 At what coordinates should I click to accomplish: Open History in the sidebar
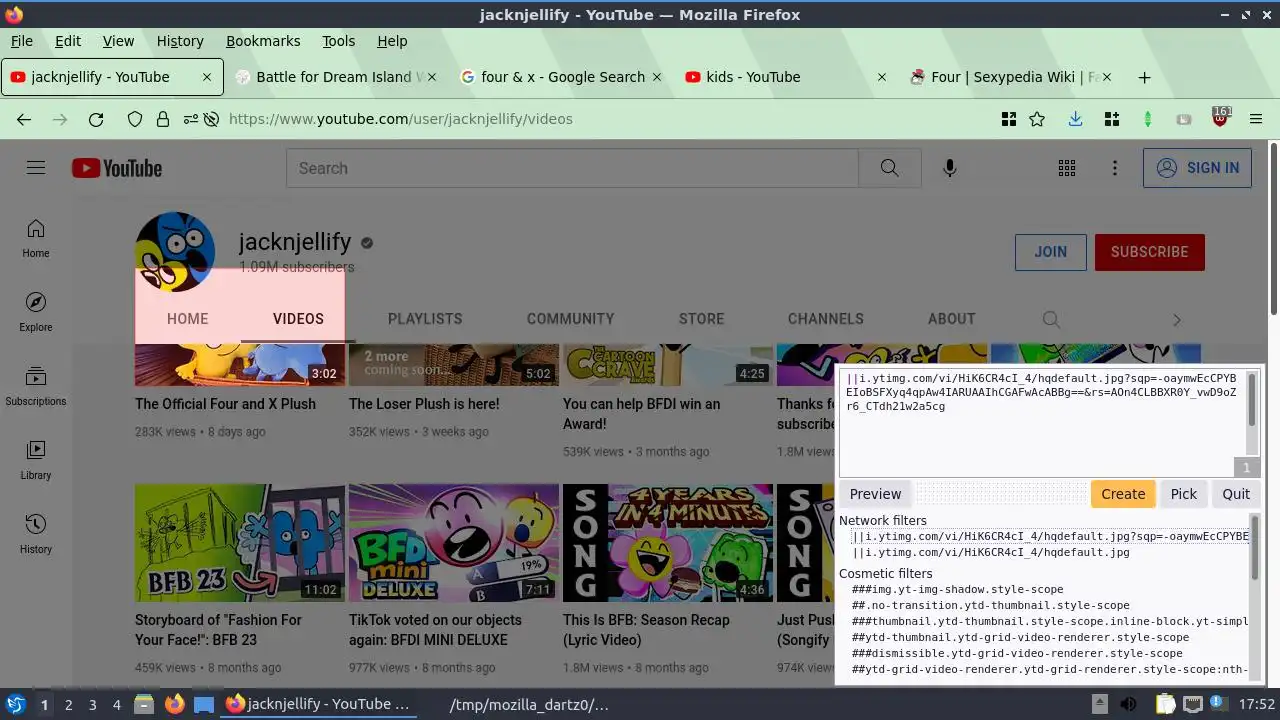point(36,535)
